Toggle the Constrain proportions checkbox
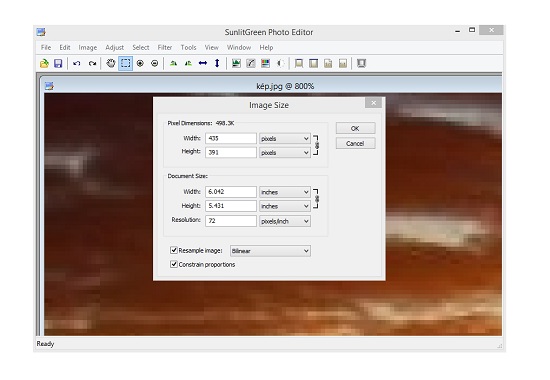This screenshot has height=380, width=550. click(174, 264)
